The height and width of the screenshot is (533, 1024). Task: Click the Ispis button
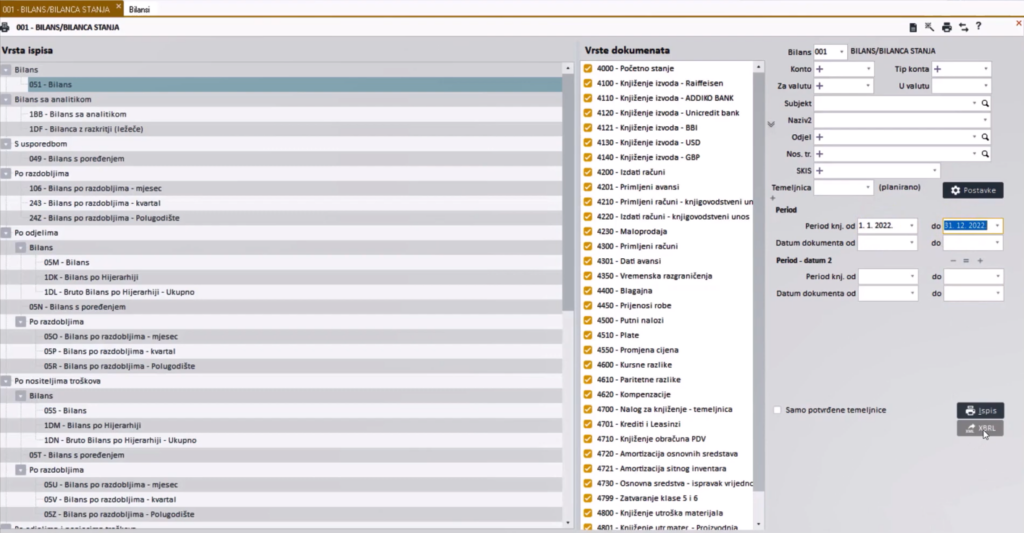(980, 410)
